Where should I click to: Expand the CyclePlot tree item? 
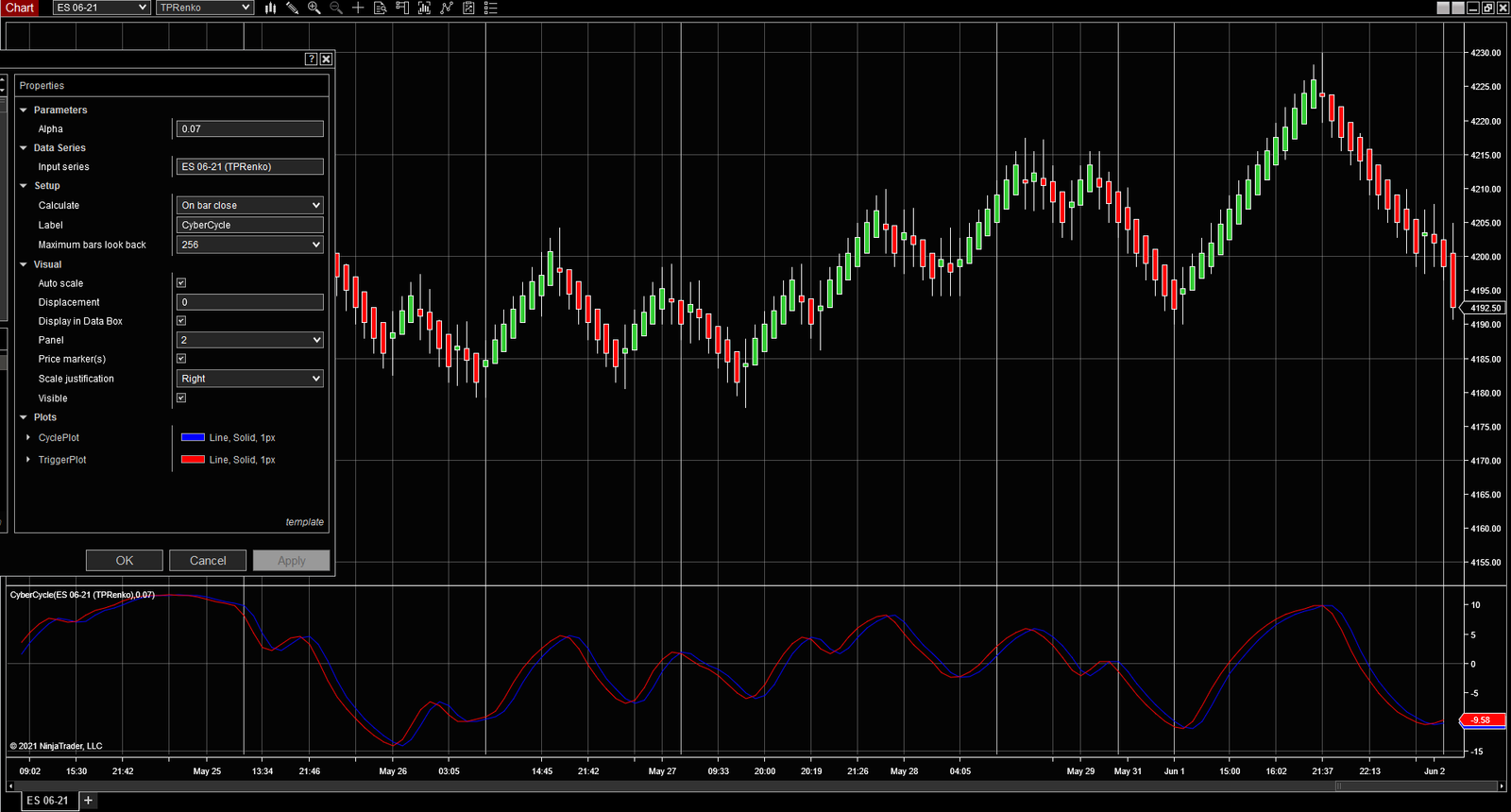[28, 438]
